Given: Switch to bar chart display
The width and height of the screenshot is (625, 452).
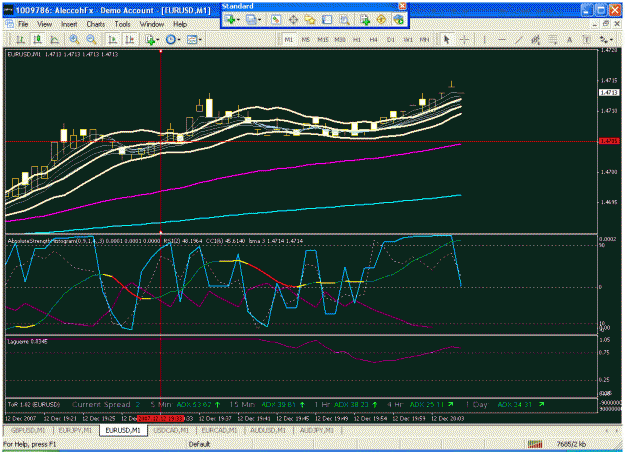Looking at the screenshot, I should click(x=20, y=39).
